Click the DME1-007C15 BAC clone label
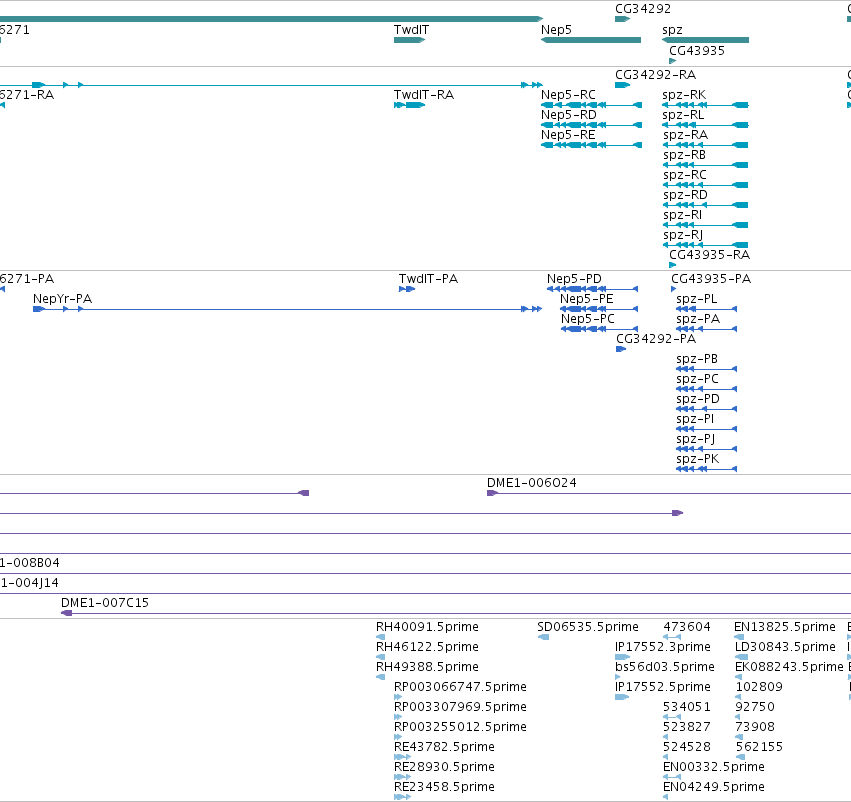This screenshot has height=802, width=851. click(x=105, y=603)
